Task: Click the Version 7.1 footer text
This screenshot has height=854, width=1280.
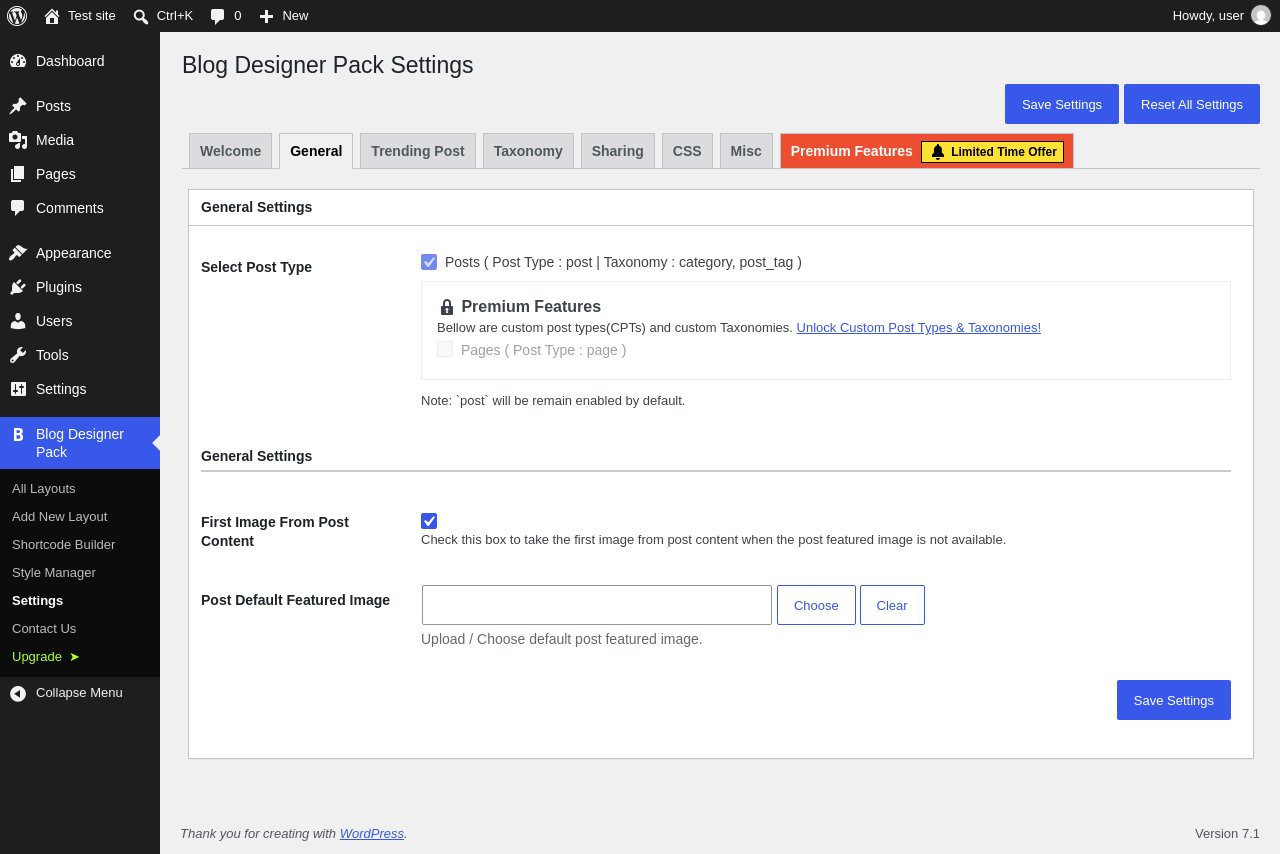Action: 1227,833
